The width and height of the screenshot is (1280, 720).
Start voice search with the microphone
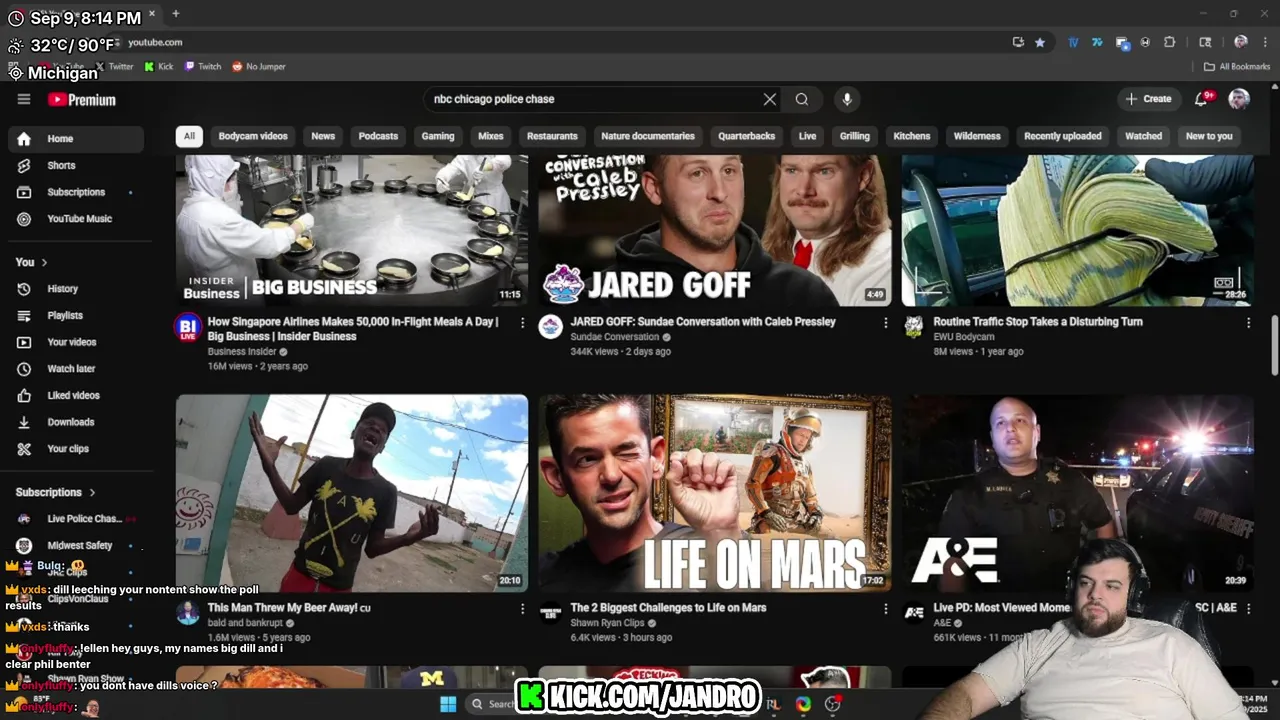(847, 99)
